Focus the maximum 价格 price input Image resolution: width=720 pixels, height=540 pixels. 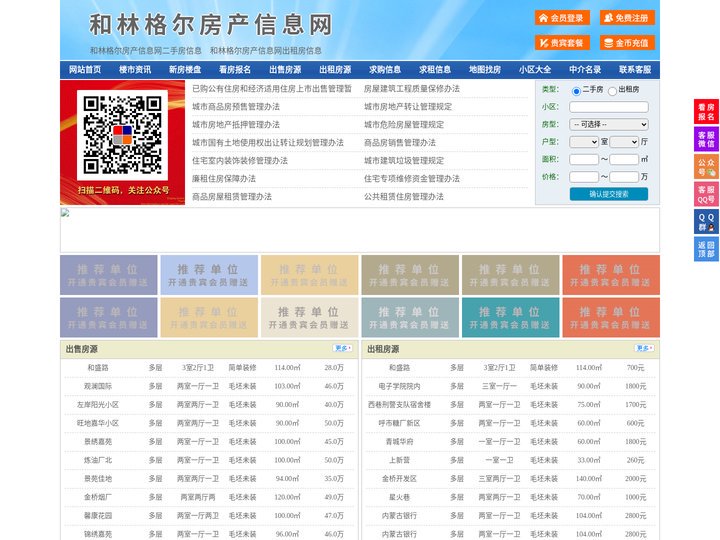point(624,177)
